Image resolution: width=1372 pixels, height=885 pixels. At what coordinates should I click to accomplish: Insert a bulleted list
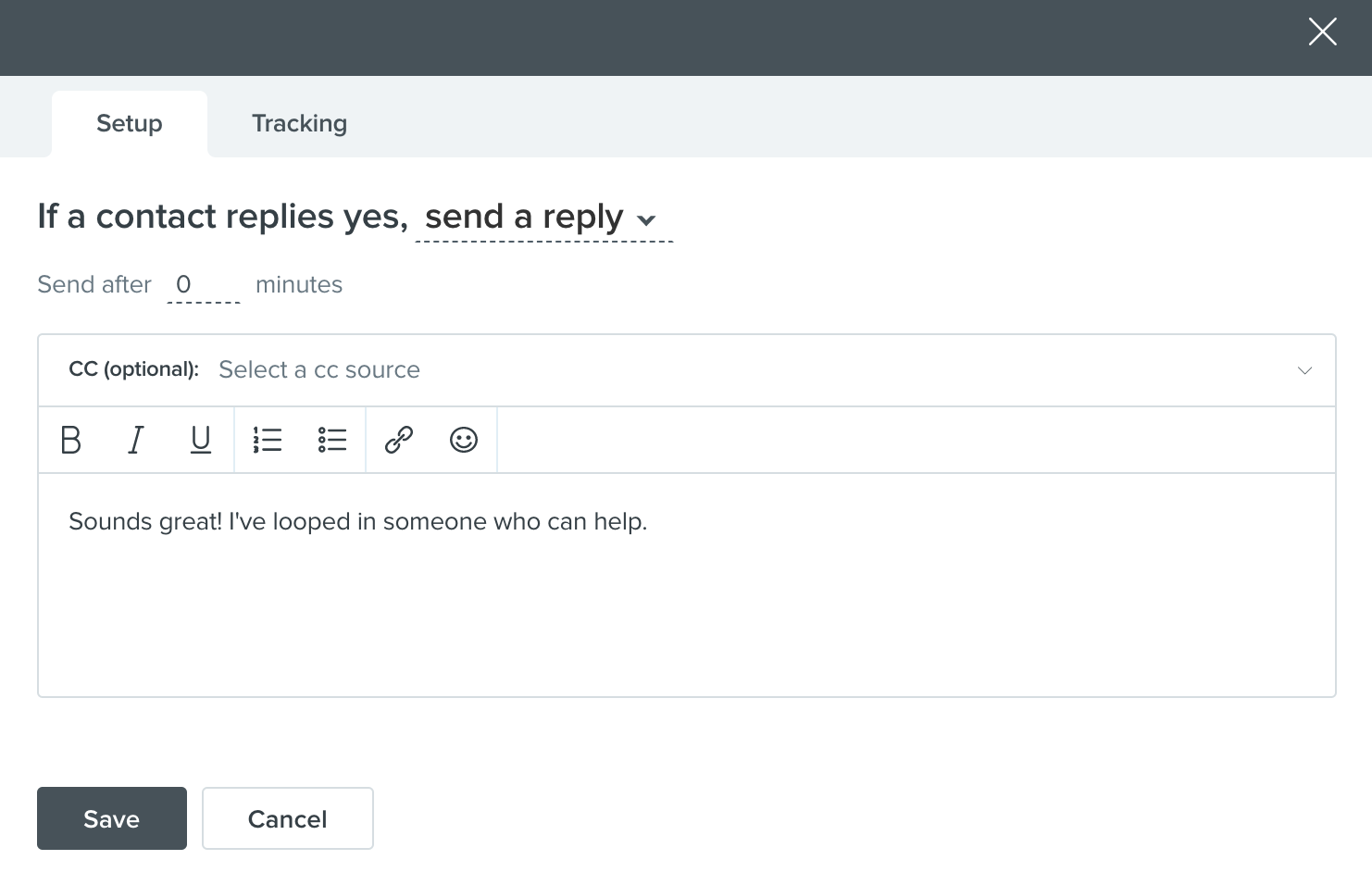[x=332, y=440]
